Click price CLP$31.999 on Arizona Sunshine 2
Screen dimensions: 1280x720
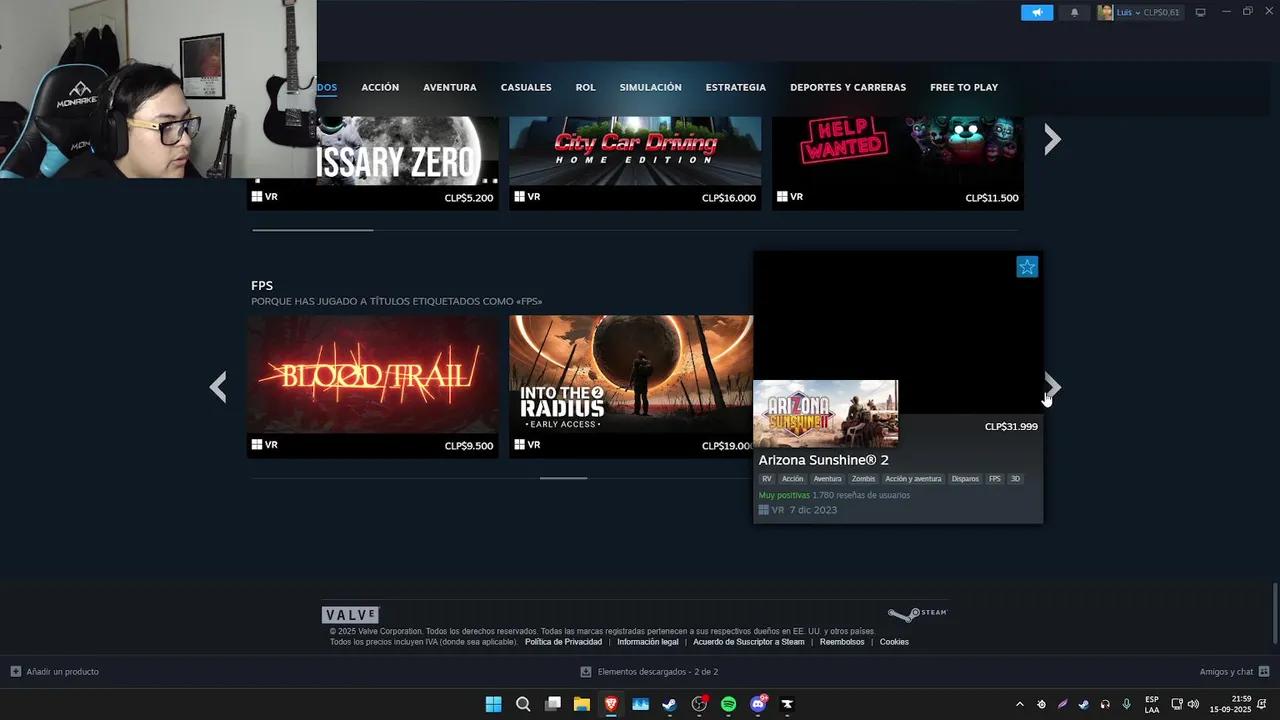1011,426
